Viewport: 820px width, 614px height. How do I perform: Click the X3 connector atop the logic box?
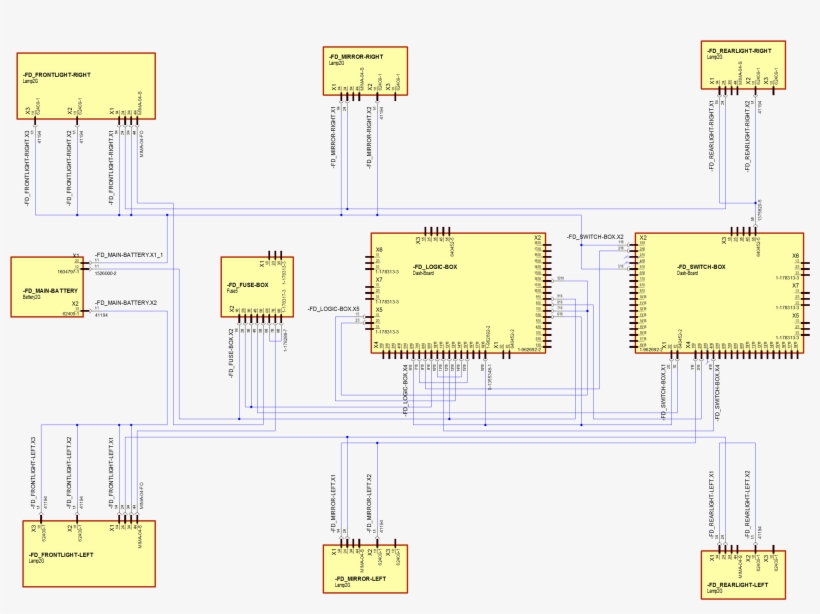pyautogui.click(x=419, y=241)
